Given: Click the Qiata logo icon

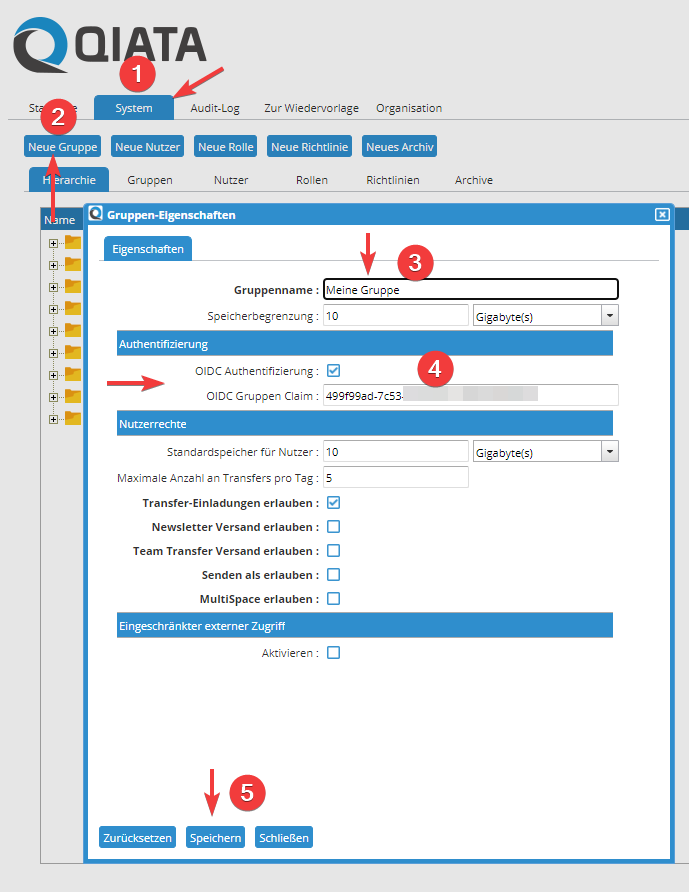Looking at the screenshot, I should pos(40,46).
